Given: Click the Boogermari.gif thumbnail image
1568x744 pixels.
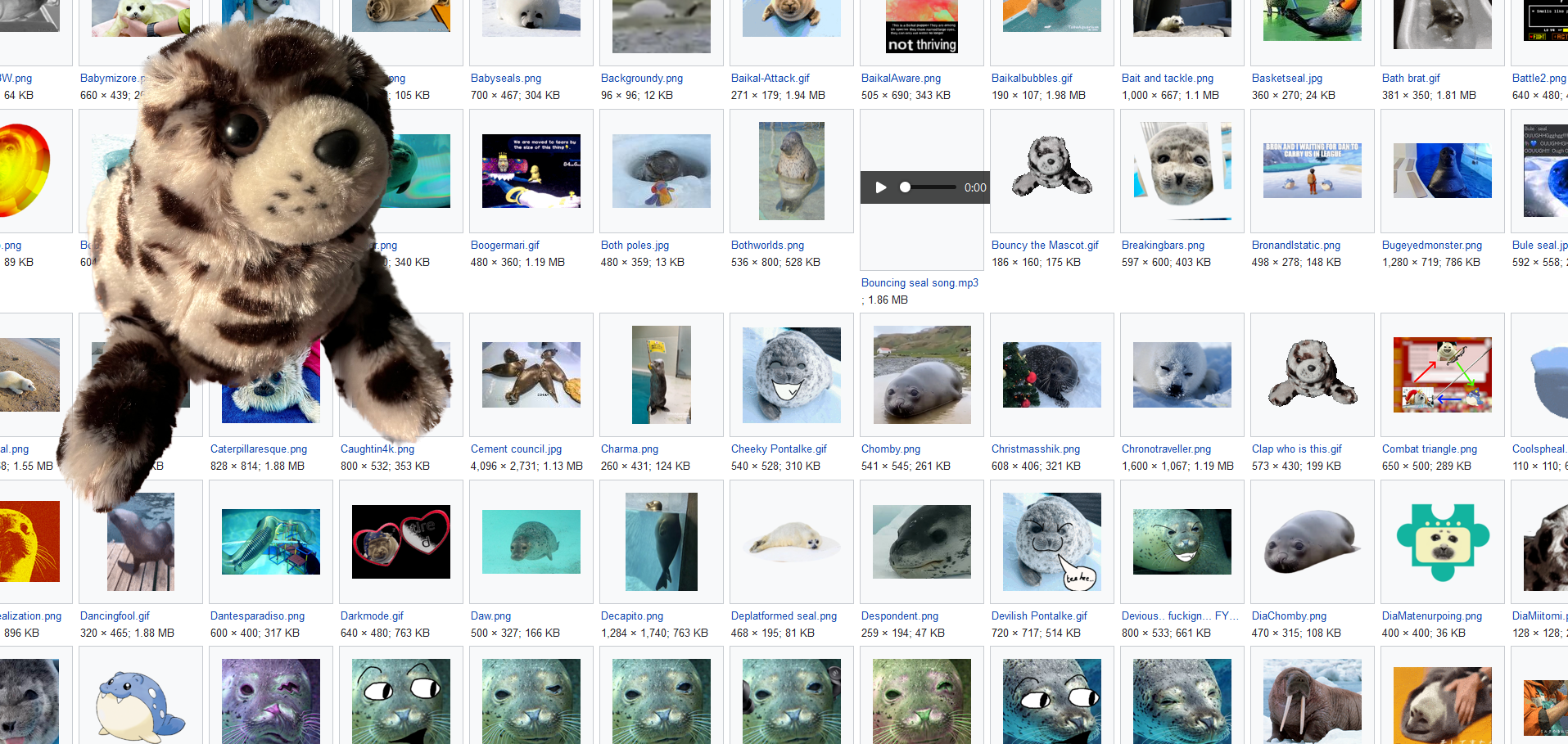Looking at the screenshot, I should tap(531, 171).
